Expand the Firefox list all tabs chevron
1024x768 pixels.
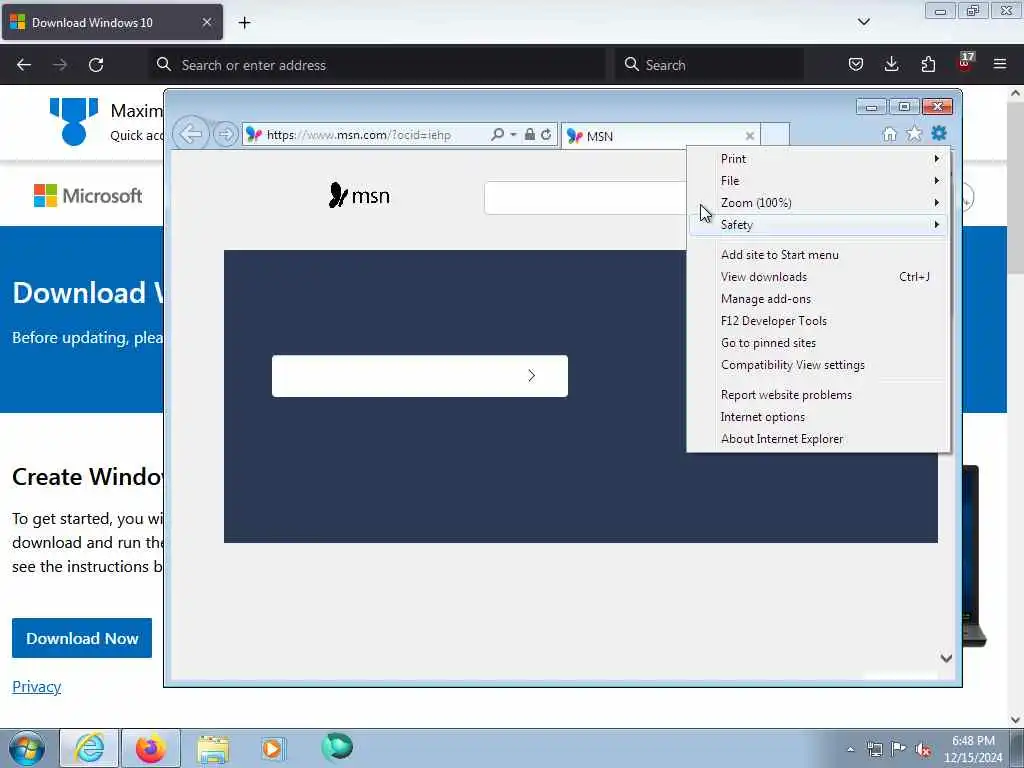tap(863, 22)
